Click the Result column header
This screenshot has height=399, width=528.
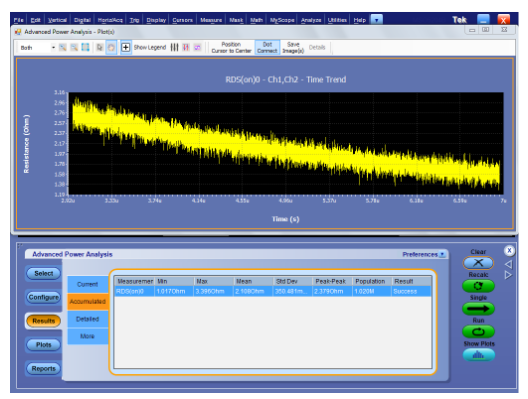point(411,281)
